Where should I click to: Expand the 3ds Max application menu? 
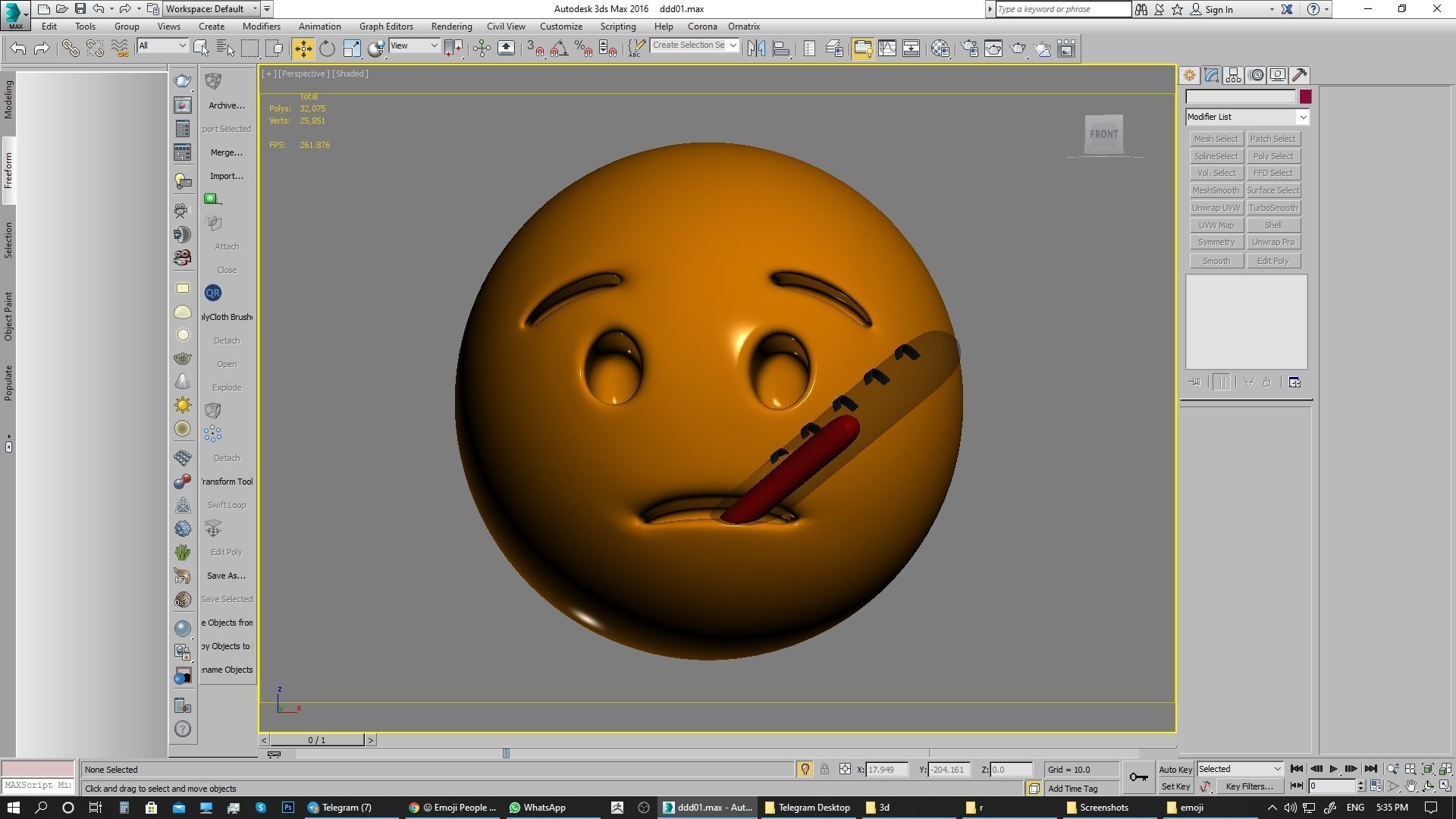[15, 14]
